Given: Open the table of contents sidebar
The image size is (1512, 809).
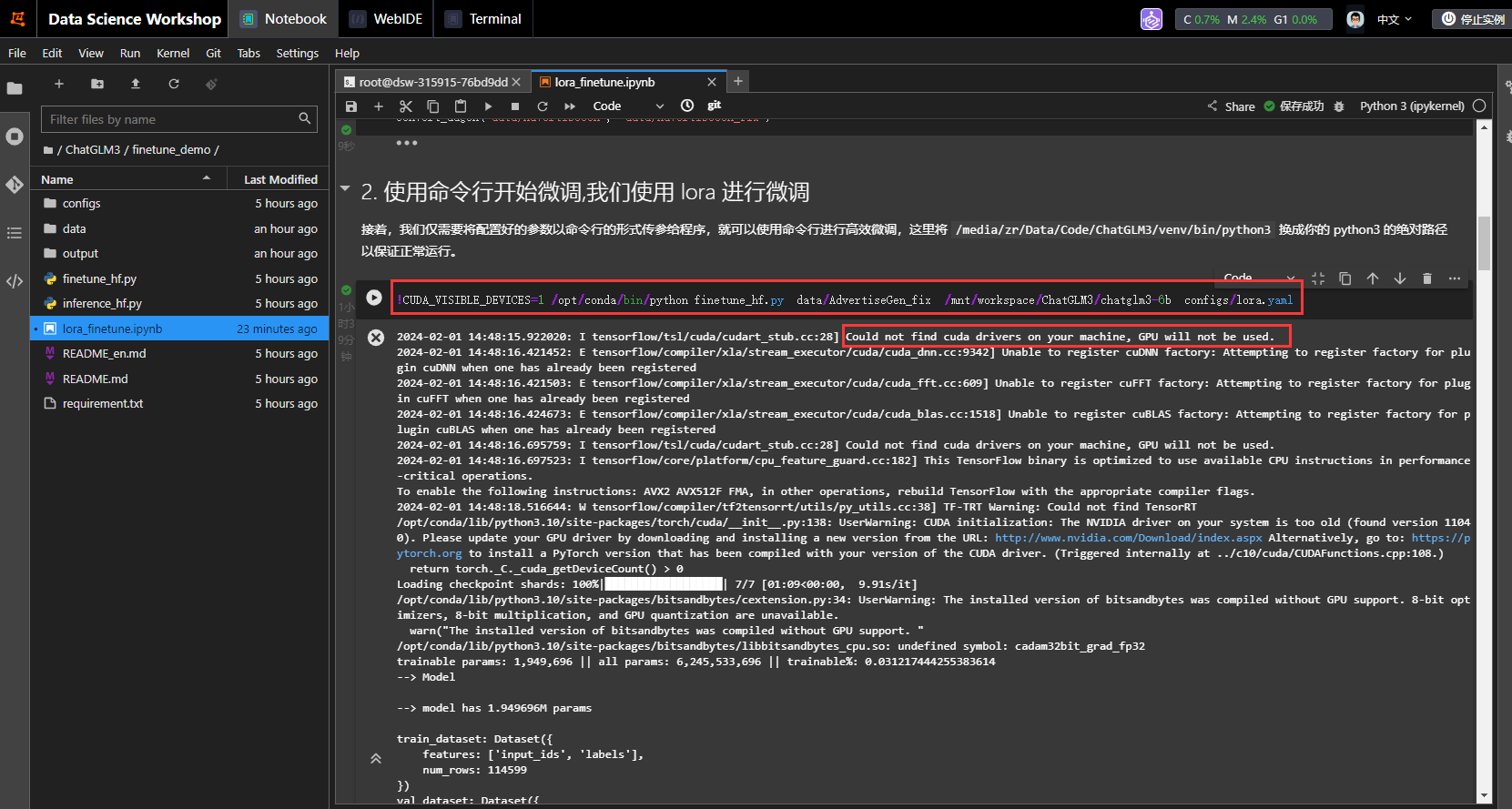Looking at the screenshot, I should click(15, 233).
